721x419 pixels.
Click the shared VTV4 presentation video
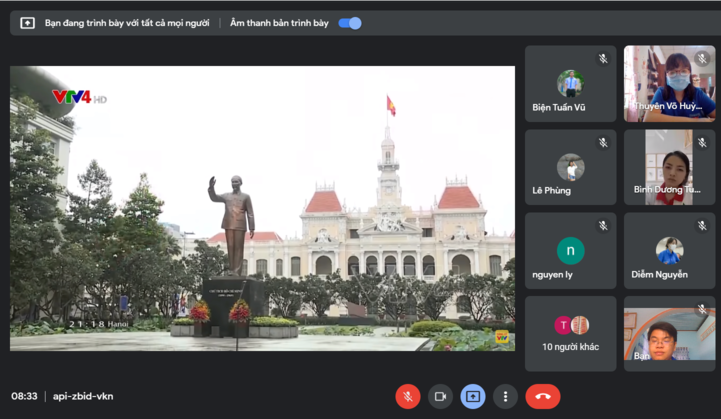262,208
